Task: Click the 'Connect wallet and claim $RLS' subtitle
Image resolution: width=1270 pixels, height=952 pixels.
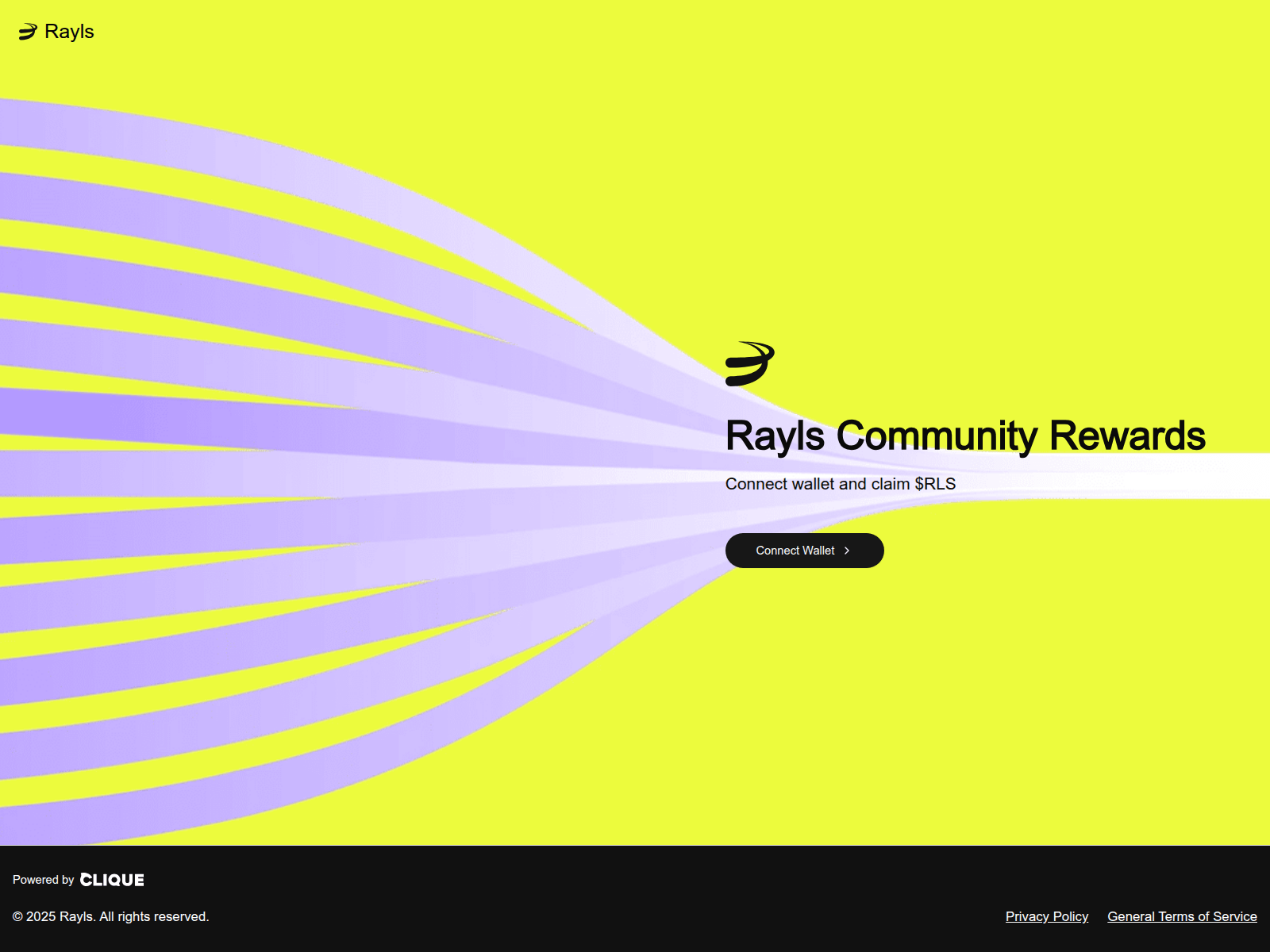Action: [840, 483]
